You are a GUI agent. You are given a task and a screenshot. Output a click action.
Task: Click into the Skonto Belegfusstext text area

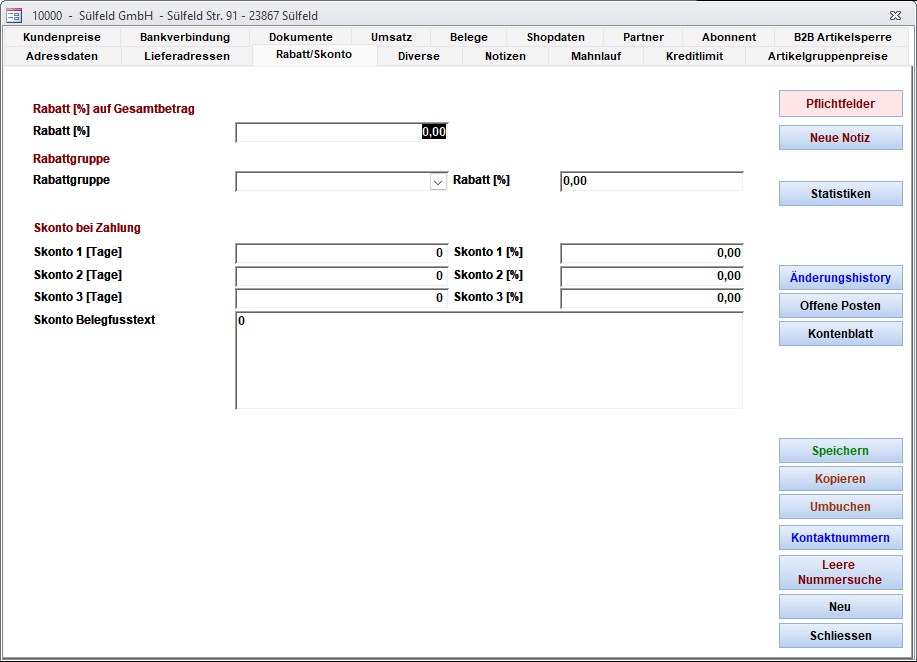[x=489, y=360]
